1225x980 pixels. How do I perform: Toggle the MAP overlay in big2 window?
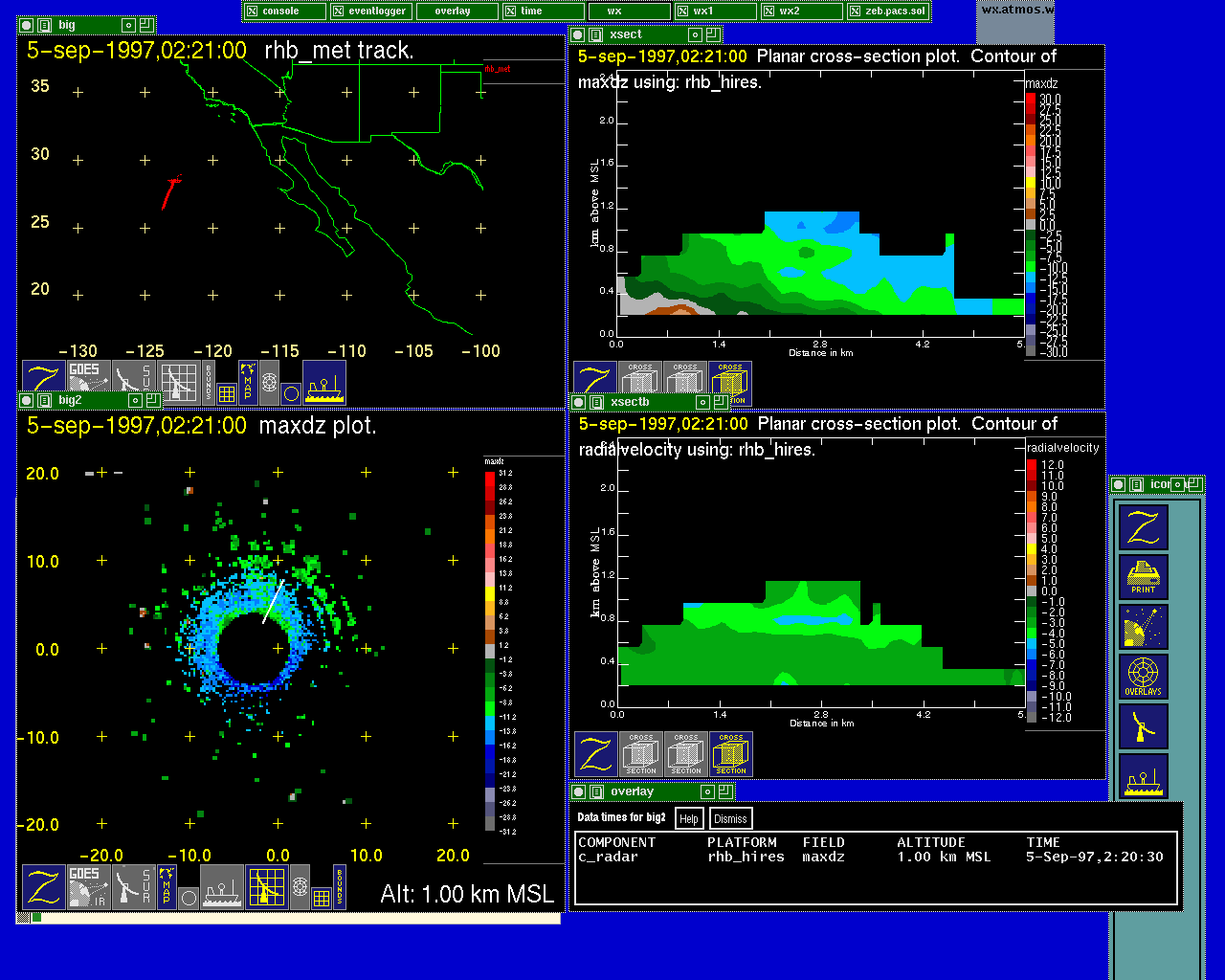tap(167, 887)
